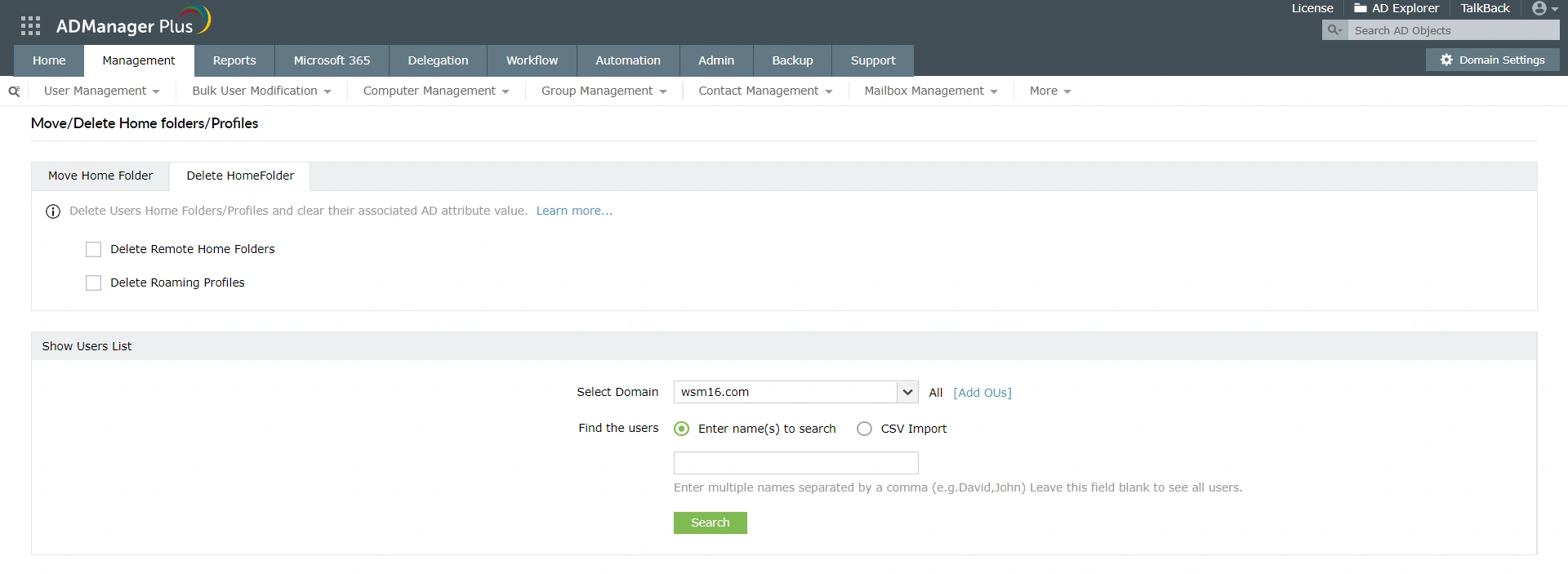Screen dimensions: 1568x574
Task: Expand the Contact Management dropdown
Action: (765, 91)
